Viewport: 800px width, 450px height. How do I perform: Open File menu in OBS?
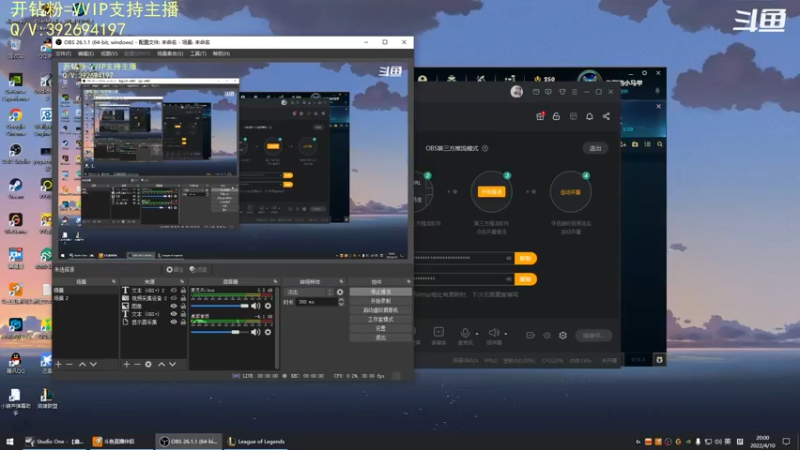click(x=63, y=54)
